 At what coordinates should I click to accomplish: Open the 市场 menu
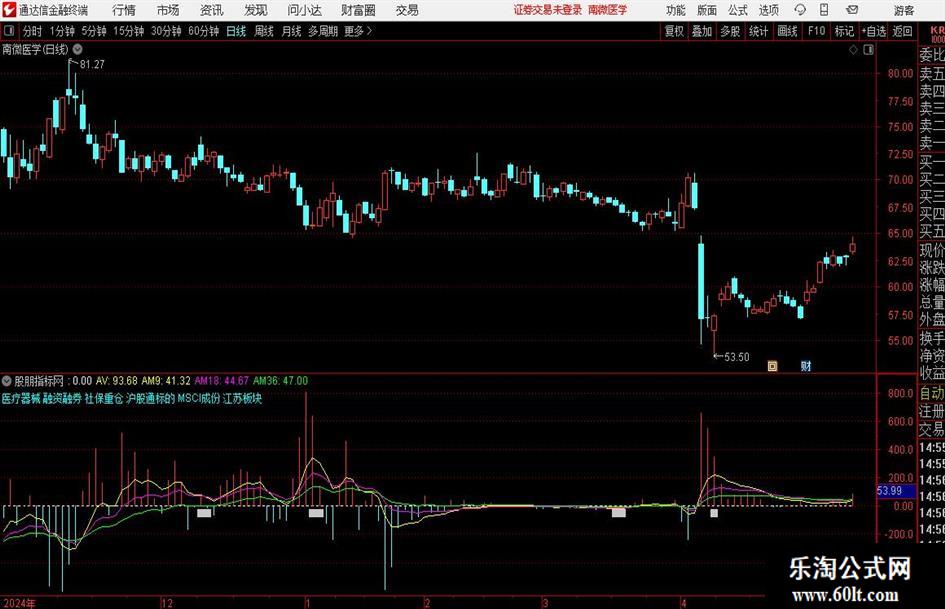click(168, 10)
